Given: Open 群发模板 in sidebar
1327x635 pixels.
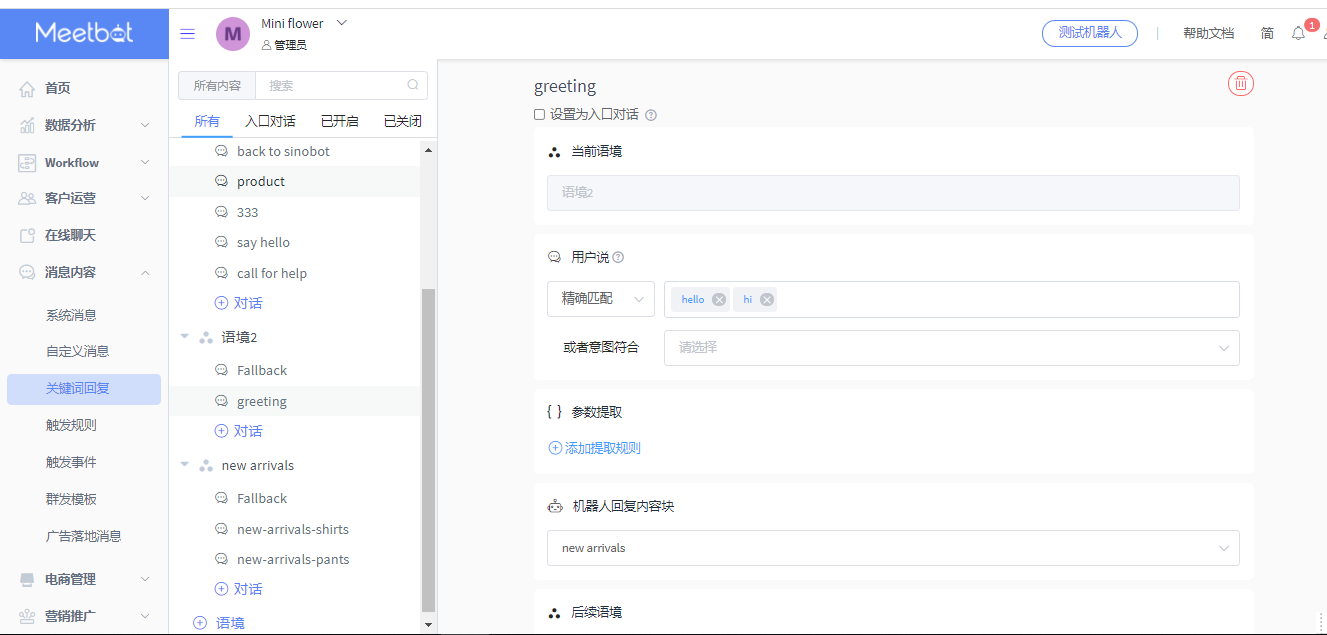Looking at the screenshot, I should point(71,499).
